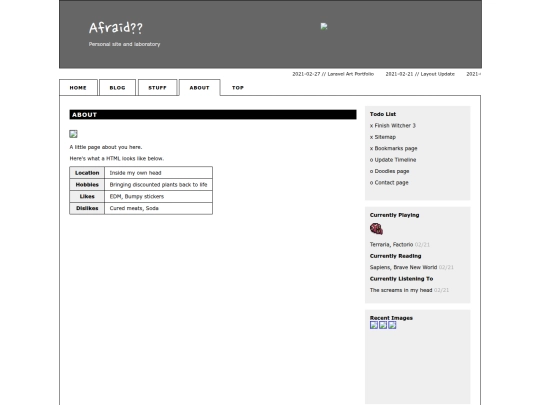
Task: Click 'Sapiens, Brave New World' text
Action: pyautogui.click(x=403, y=267)
